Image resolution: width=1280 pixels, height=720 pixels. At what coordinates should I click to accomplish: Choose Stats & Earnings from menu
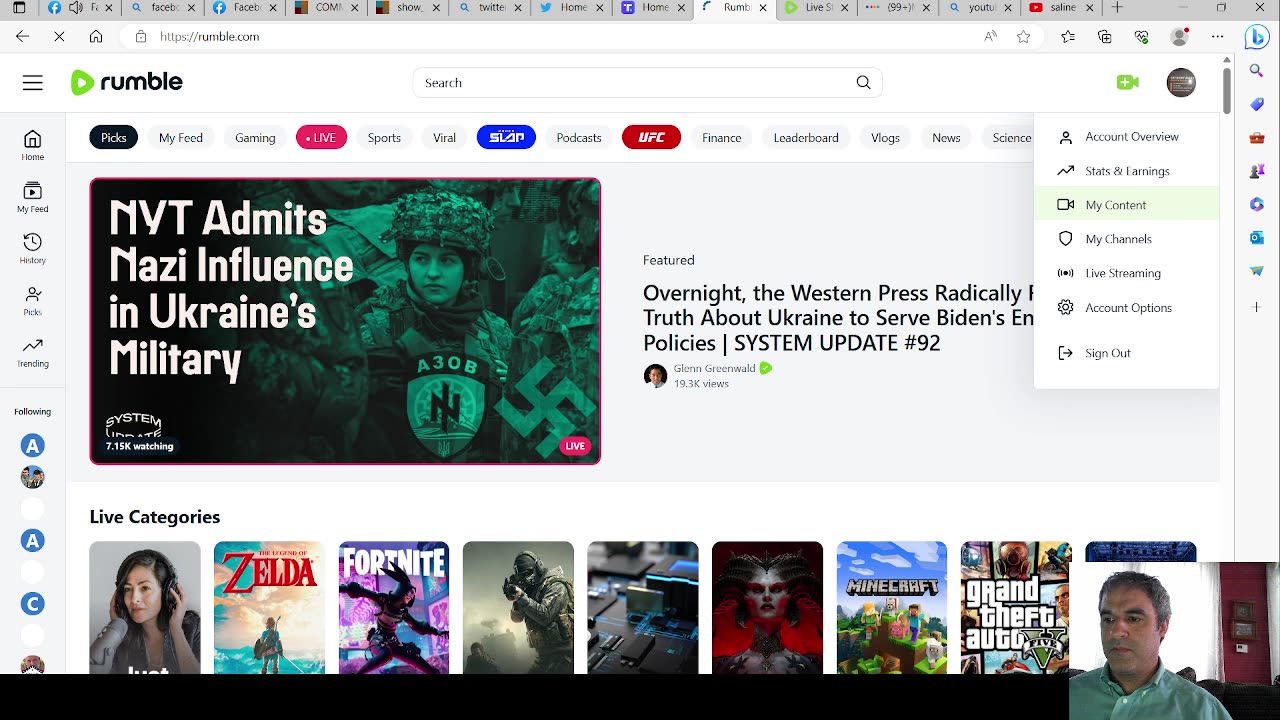[1126, 171]
